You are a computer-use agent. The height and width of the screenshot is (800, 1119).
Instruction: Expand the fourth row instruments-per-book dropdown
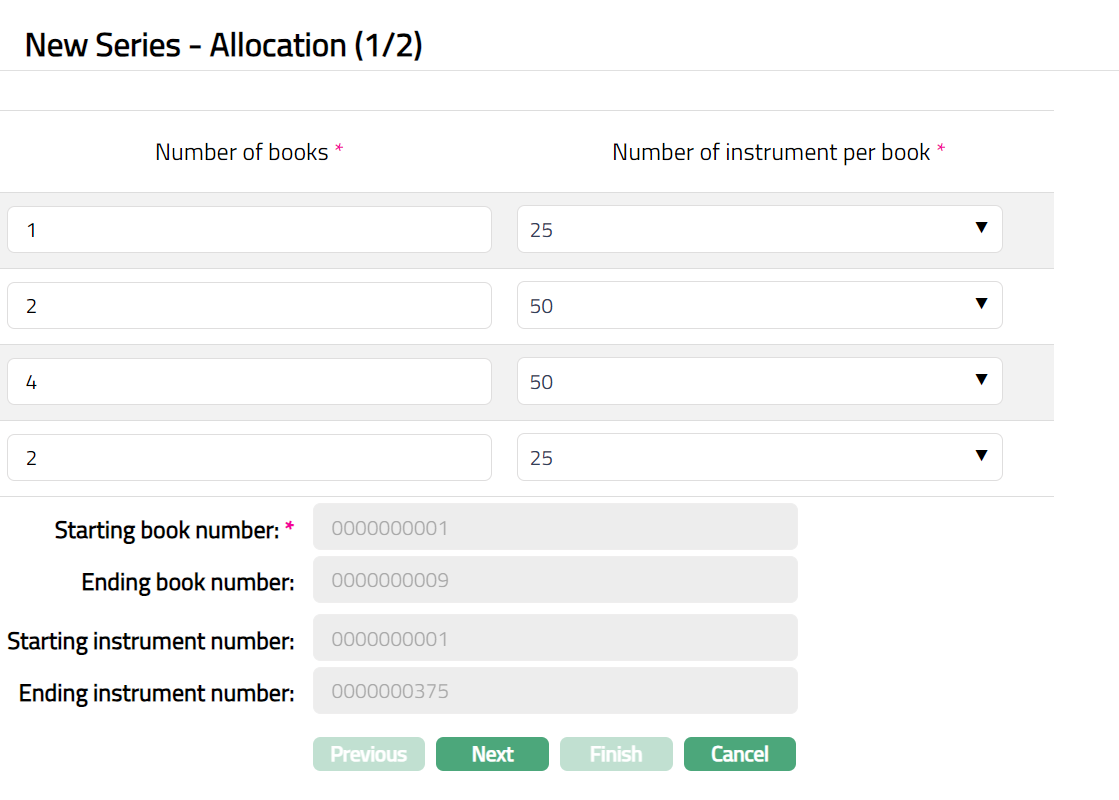[759, 458]
